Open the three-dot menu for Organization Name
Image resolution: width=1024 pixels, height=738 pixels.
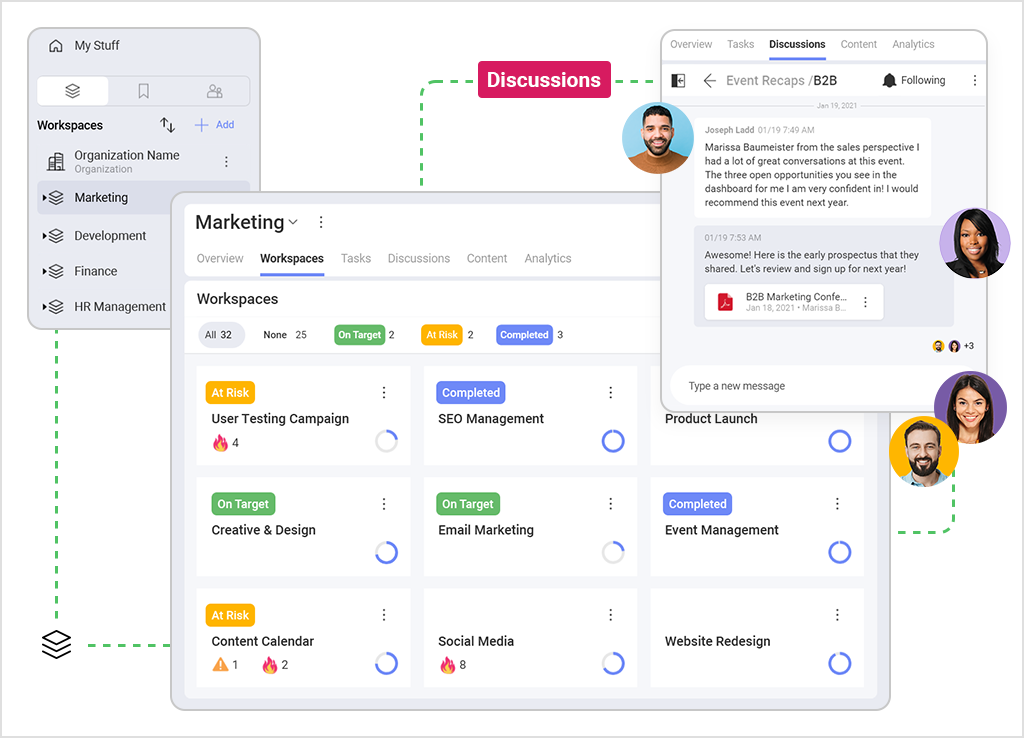pos(225,162)
